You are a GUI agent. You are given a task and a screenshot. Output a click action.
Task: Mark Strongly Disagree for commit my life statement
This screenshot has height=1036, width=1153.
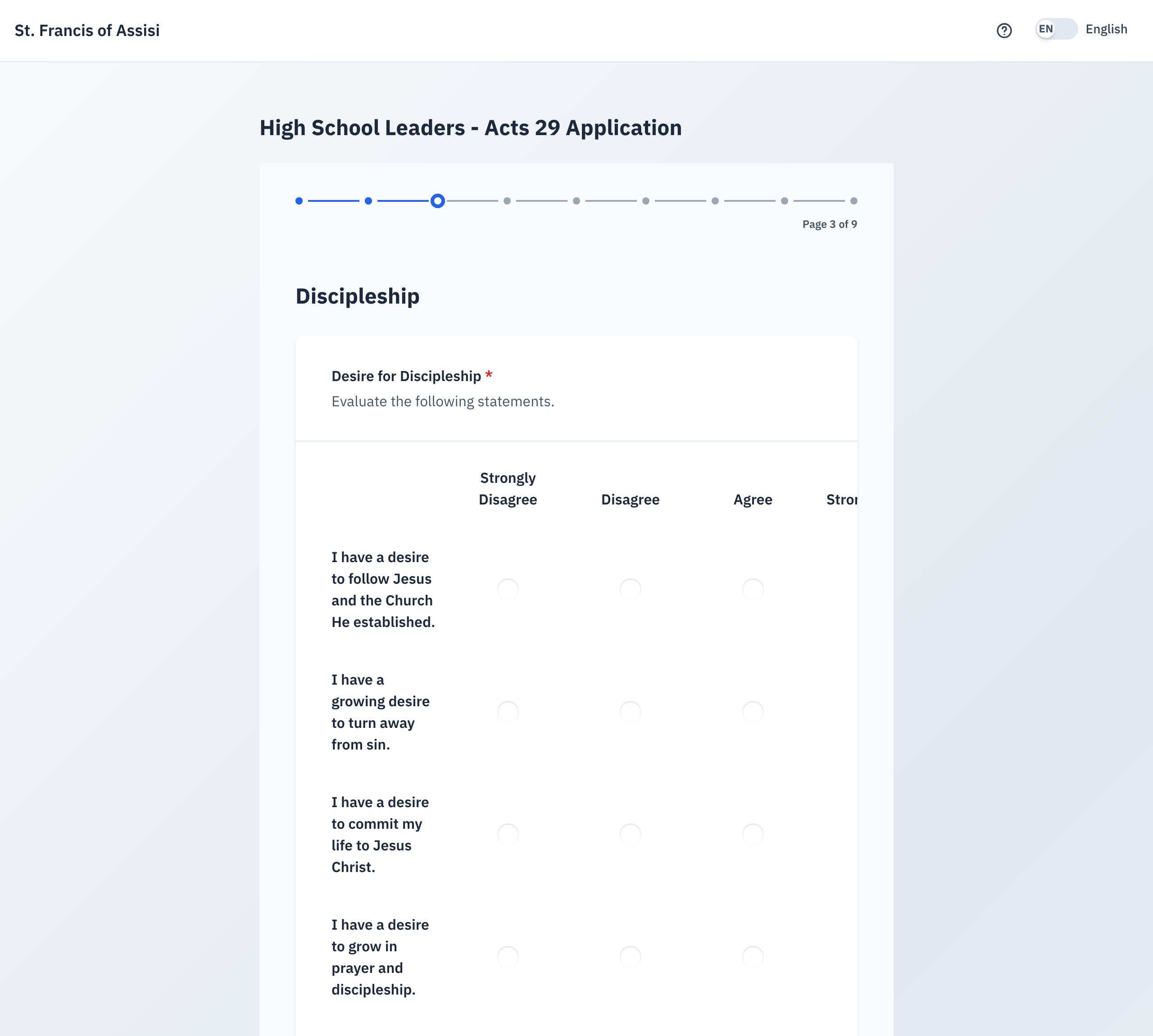pyautogui.click(x=508, y=834)
